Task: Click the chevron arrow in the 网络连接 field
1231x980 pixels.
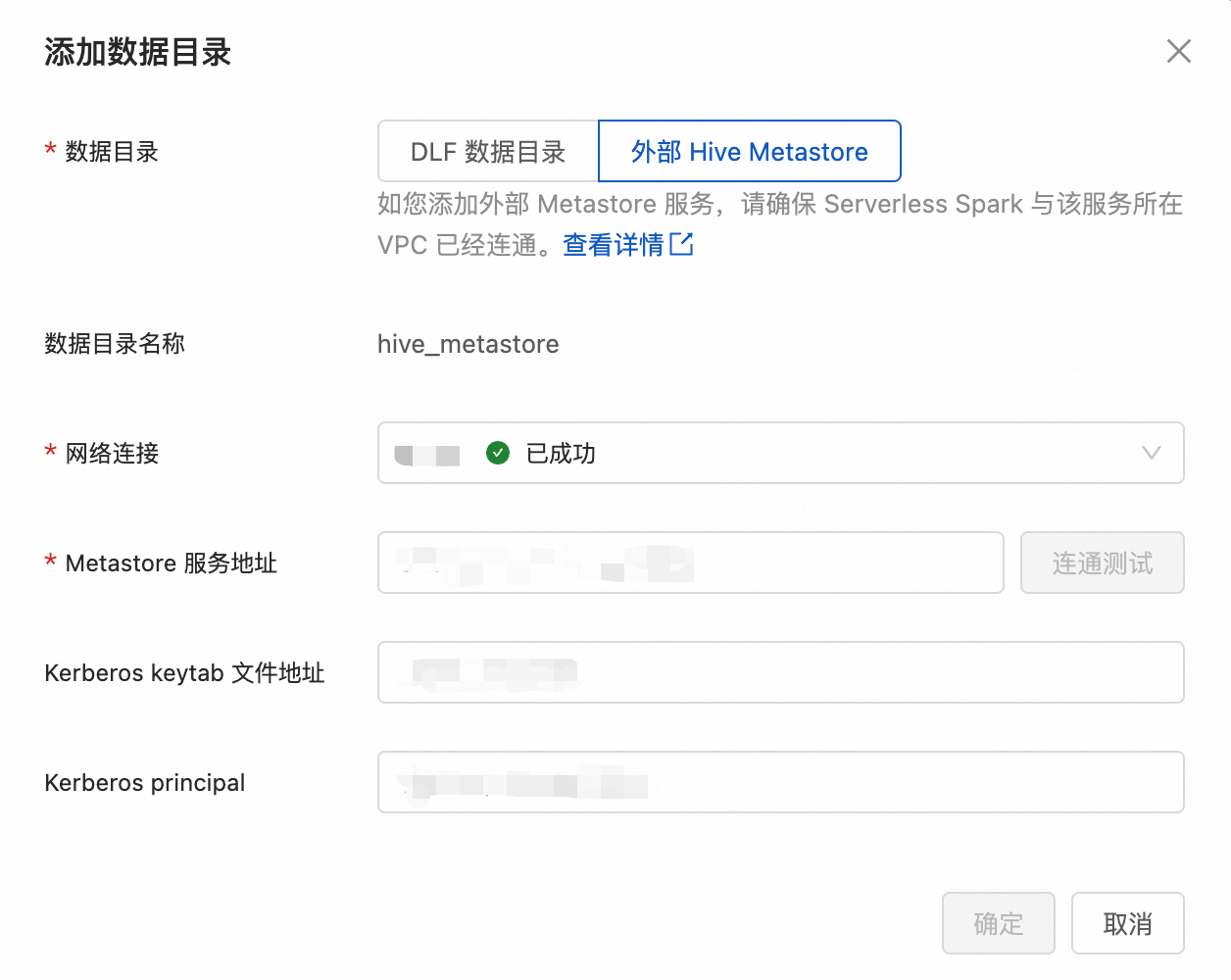Action: pyautogui.click(x=1152, y=453)
